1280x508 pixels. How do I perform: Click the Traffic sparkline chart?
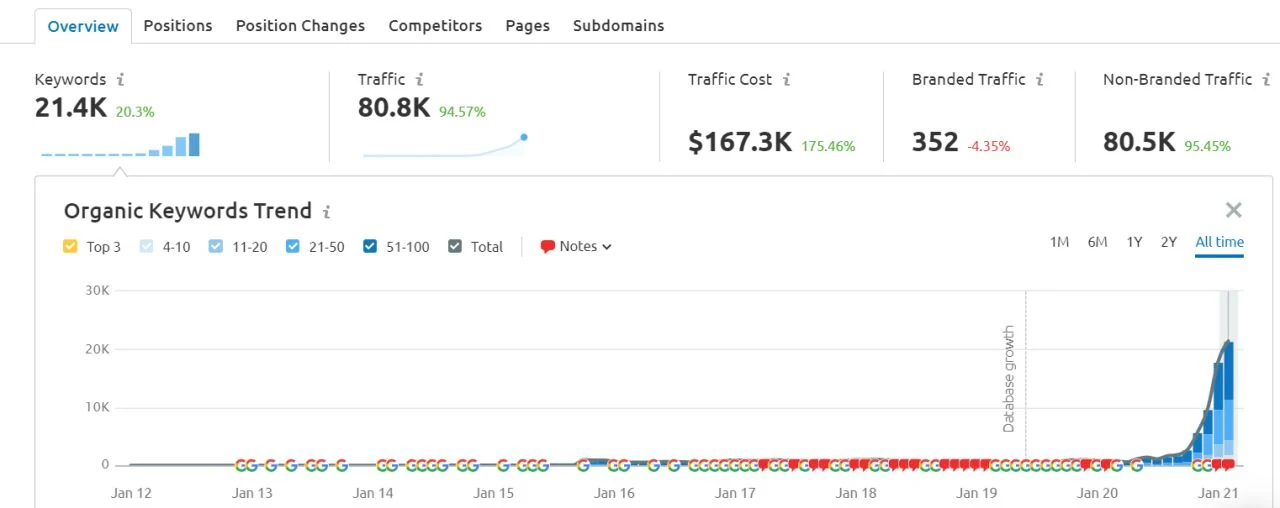click(x=445, y=145)
